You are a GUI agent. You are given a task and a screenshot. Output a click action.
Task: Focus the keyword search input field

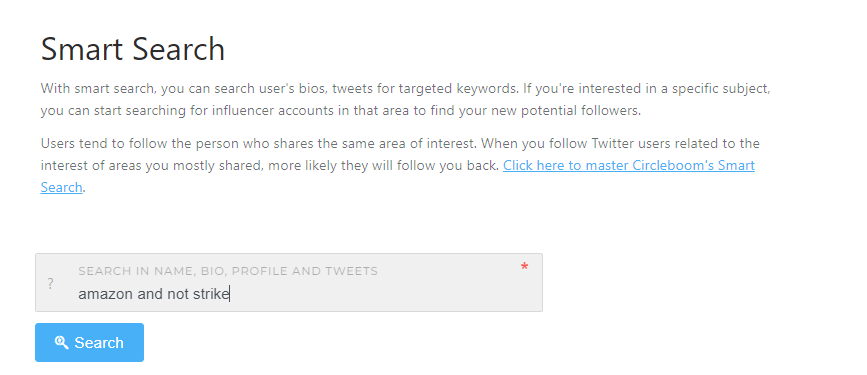[x=289, y=283]
